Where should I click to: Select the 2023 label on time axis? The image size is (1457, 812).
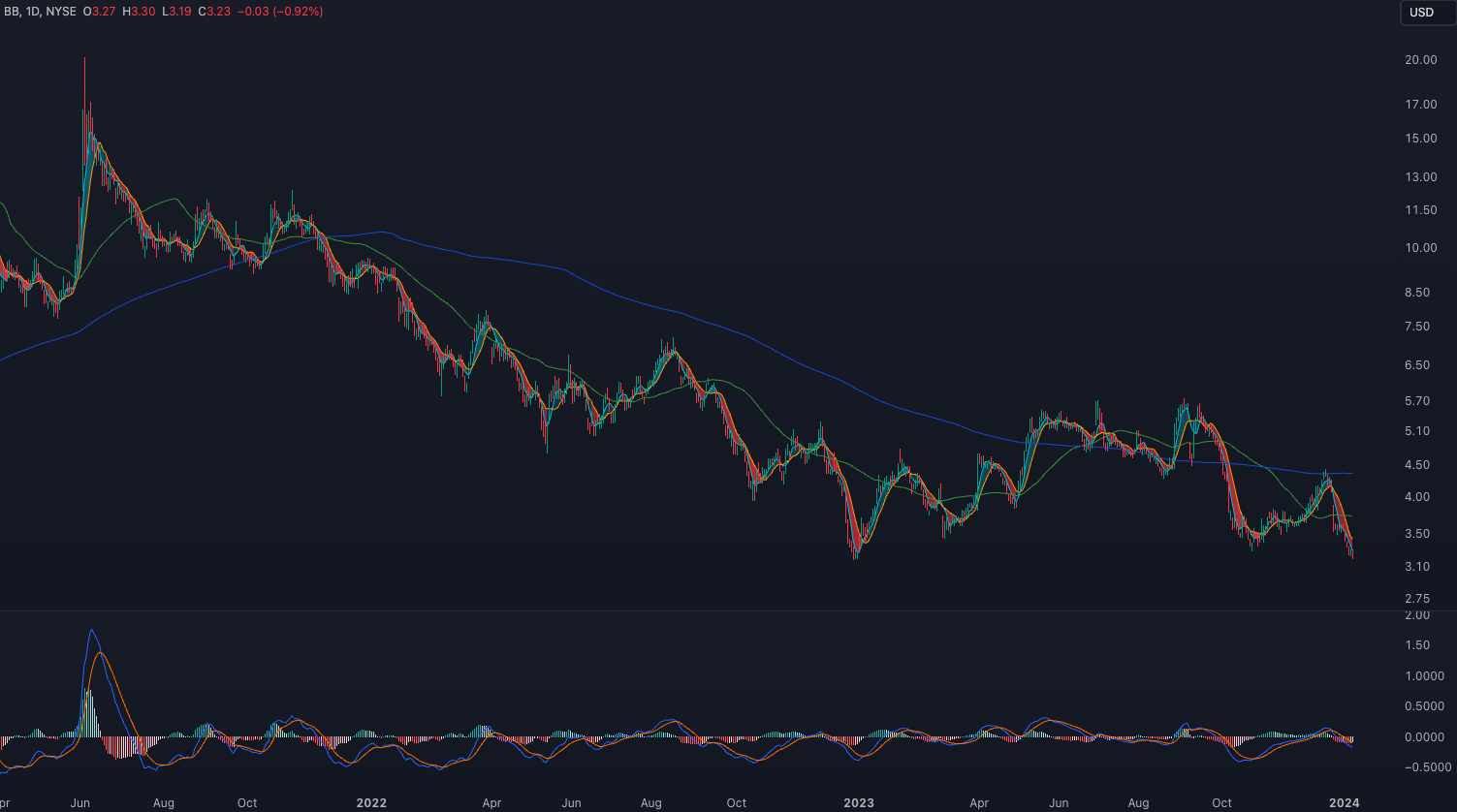(x=859, y=803)
